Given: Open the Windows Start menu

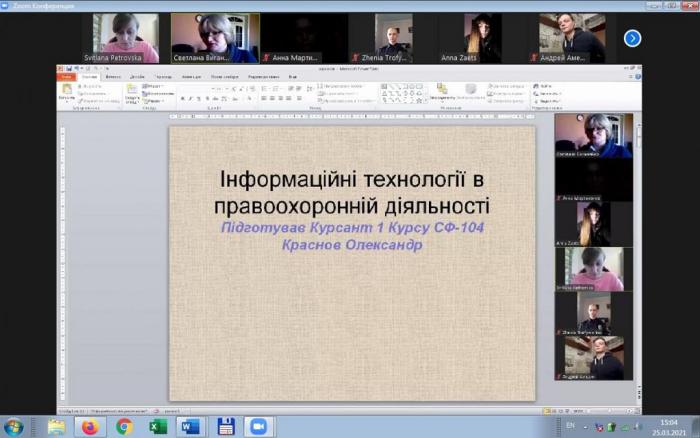Looking at the screenshot, I should (x=14, y=427).
